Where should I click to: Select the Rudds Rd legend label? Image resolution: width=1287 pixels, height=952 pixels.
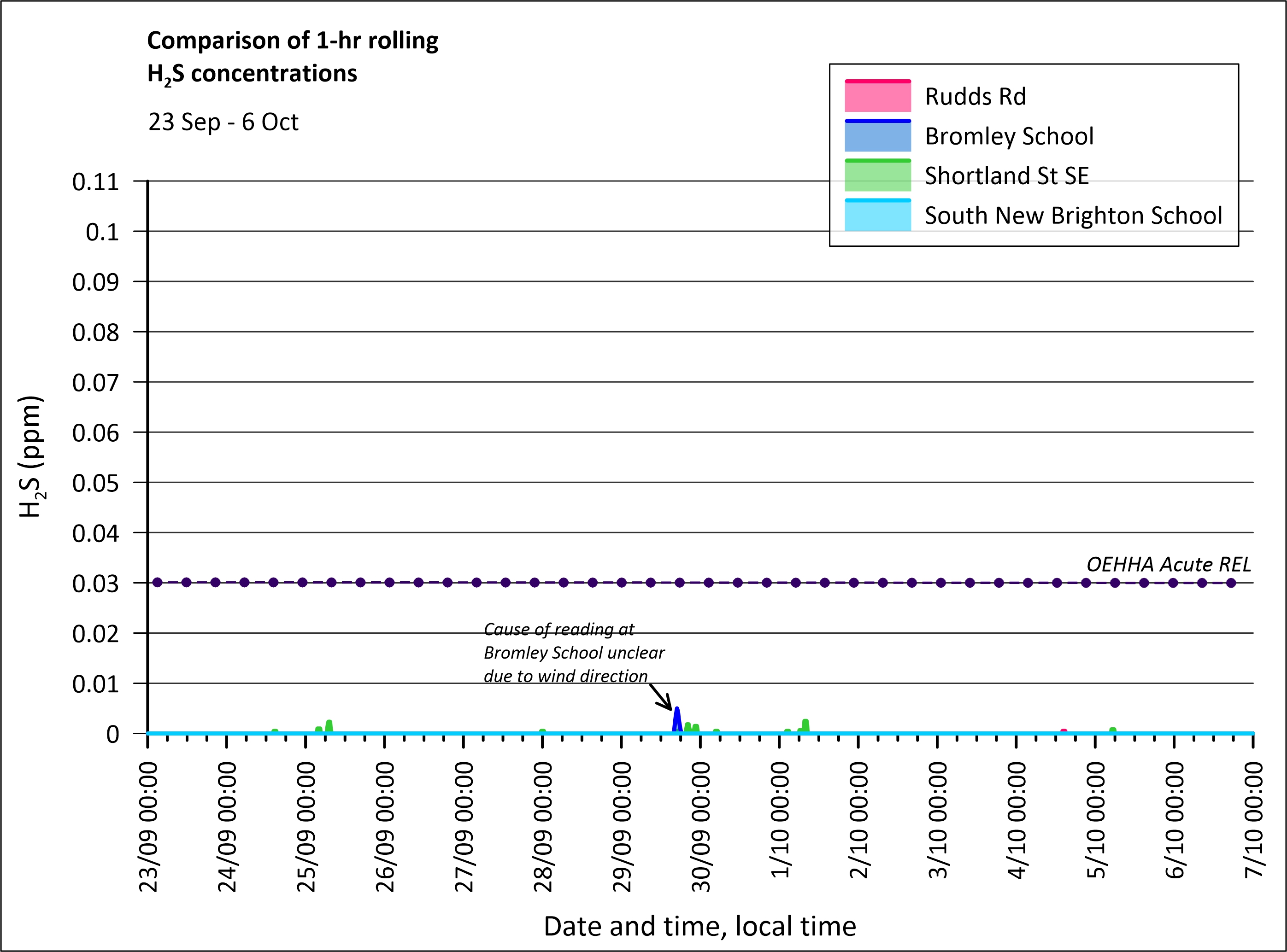pos(975,96)
